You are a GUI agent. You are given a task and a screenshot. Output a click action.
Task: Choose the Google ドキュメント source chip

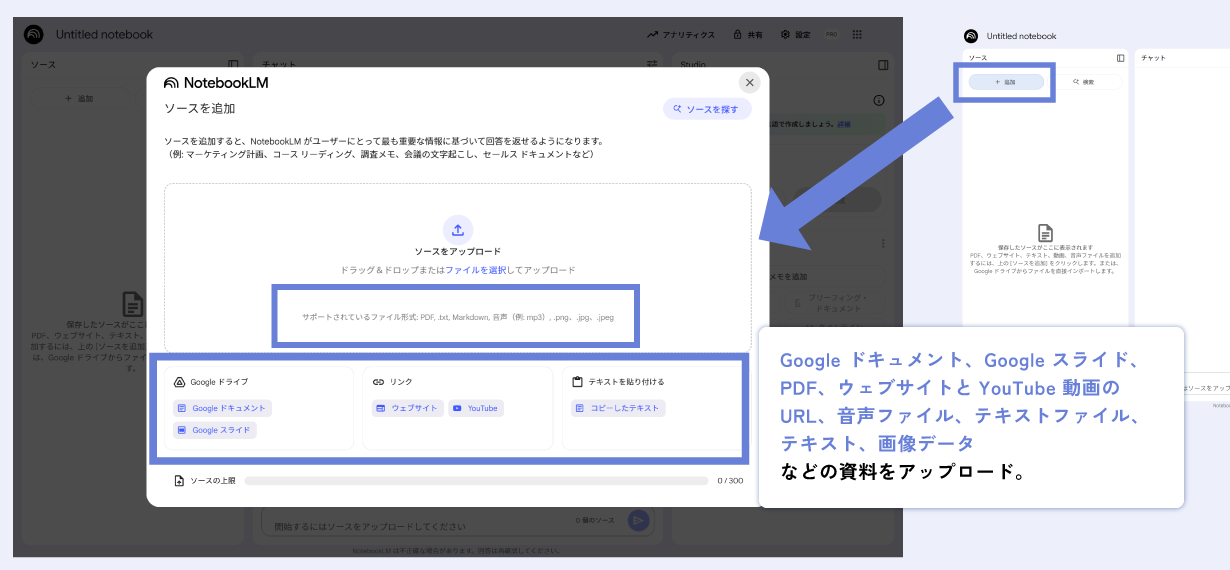coord(222,408)
